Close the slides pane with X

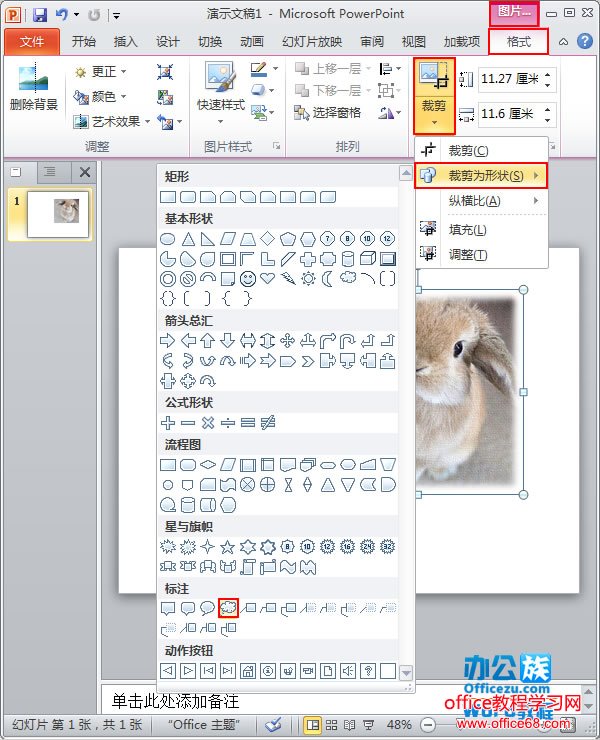[x=85, y=172]
